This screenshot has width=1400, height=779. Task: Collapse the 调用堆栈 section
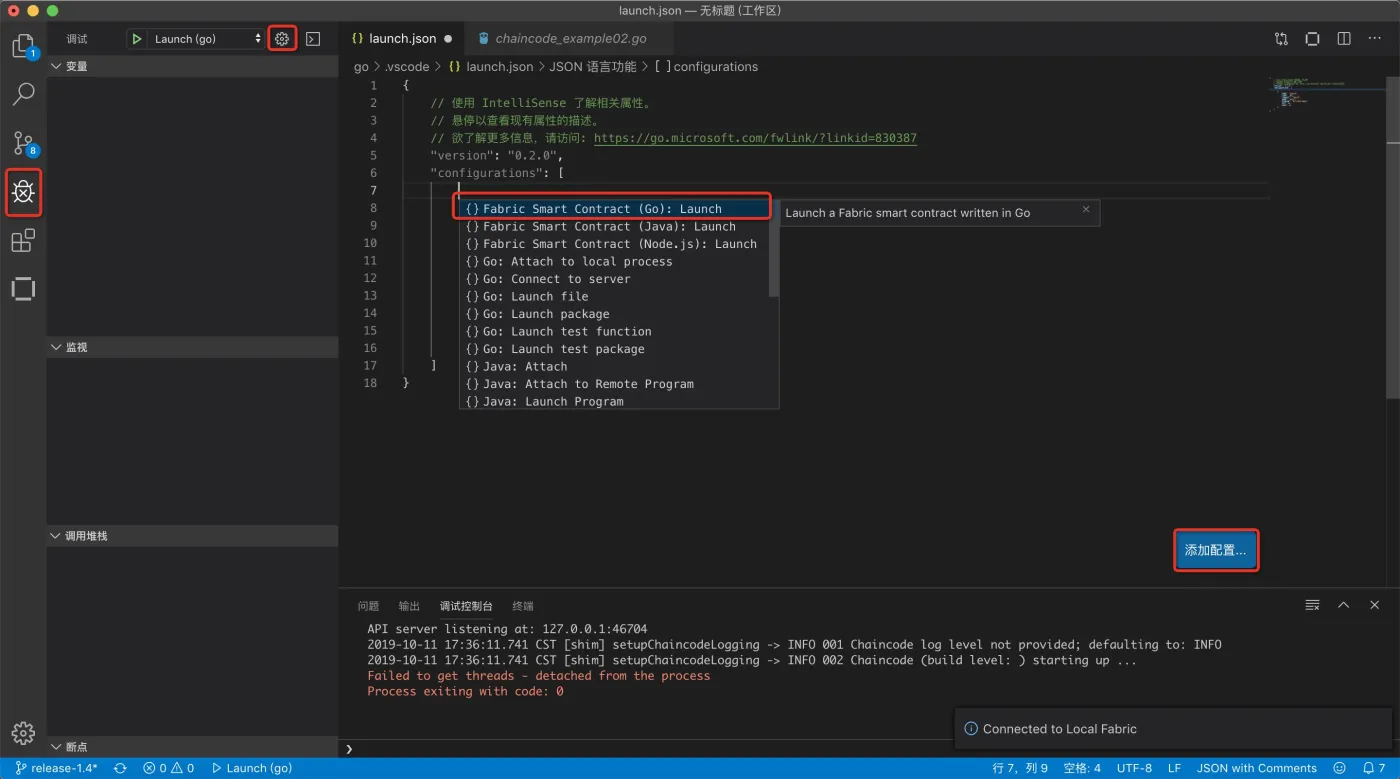192,536
